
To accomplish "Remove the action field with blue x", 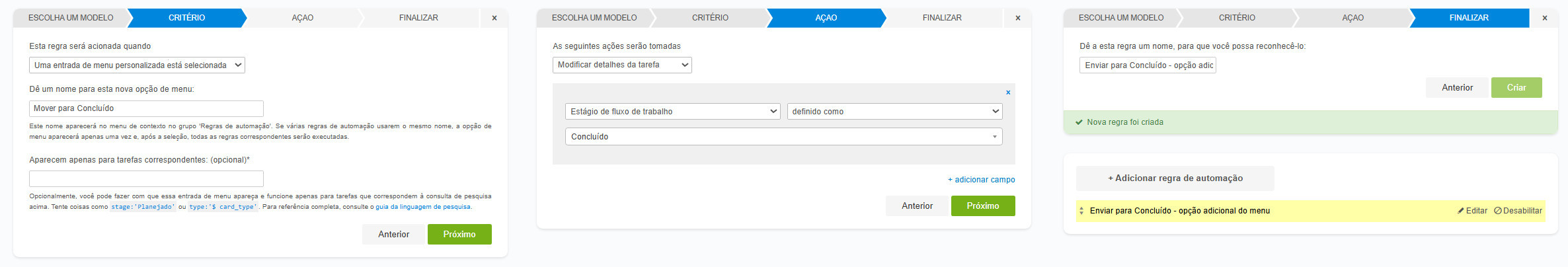I will [1008, 93].
